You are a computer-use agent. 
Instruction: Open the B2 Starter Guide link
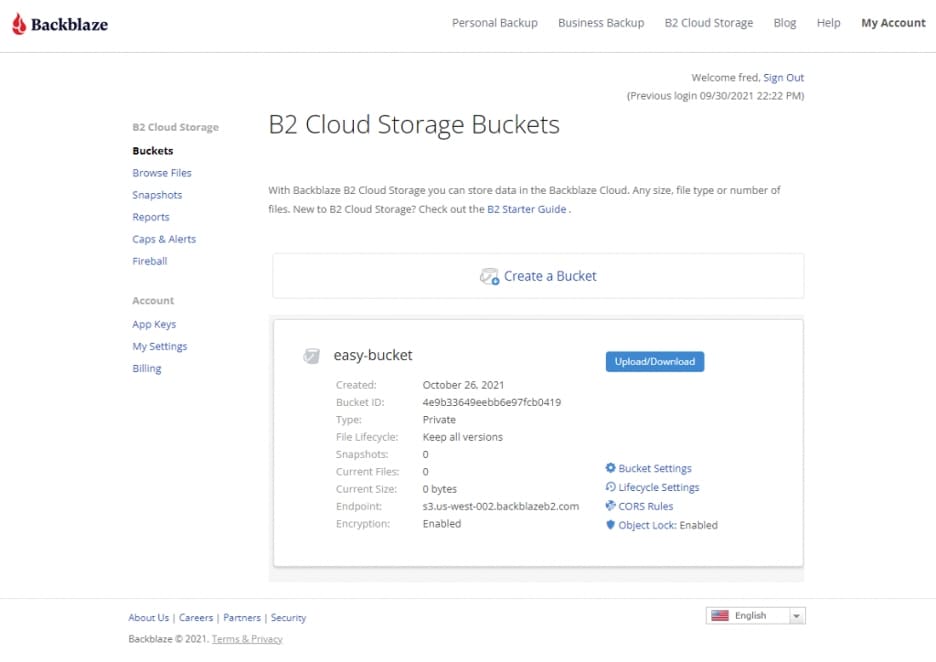527,209
